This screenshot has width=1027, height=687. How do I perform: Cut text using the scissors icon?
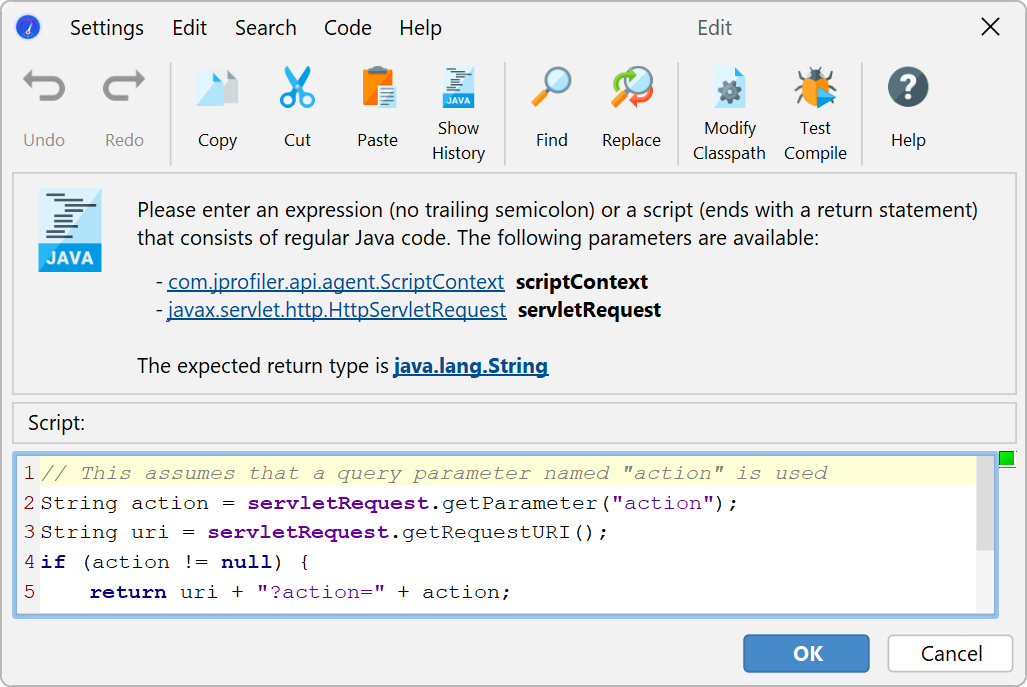297,89
